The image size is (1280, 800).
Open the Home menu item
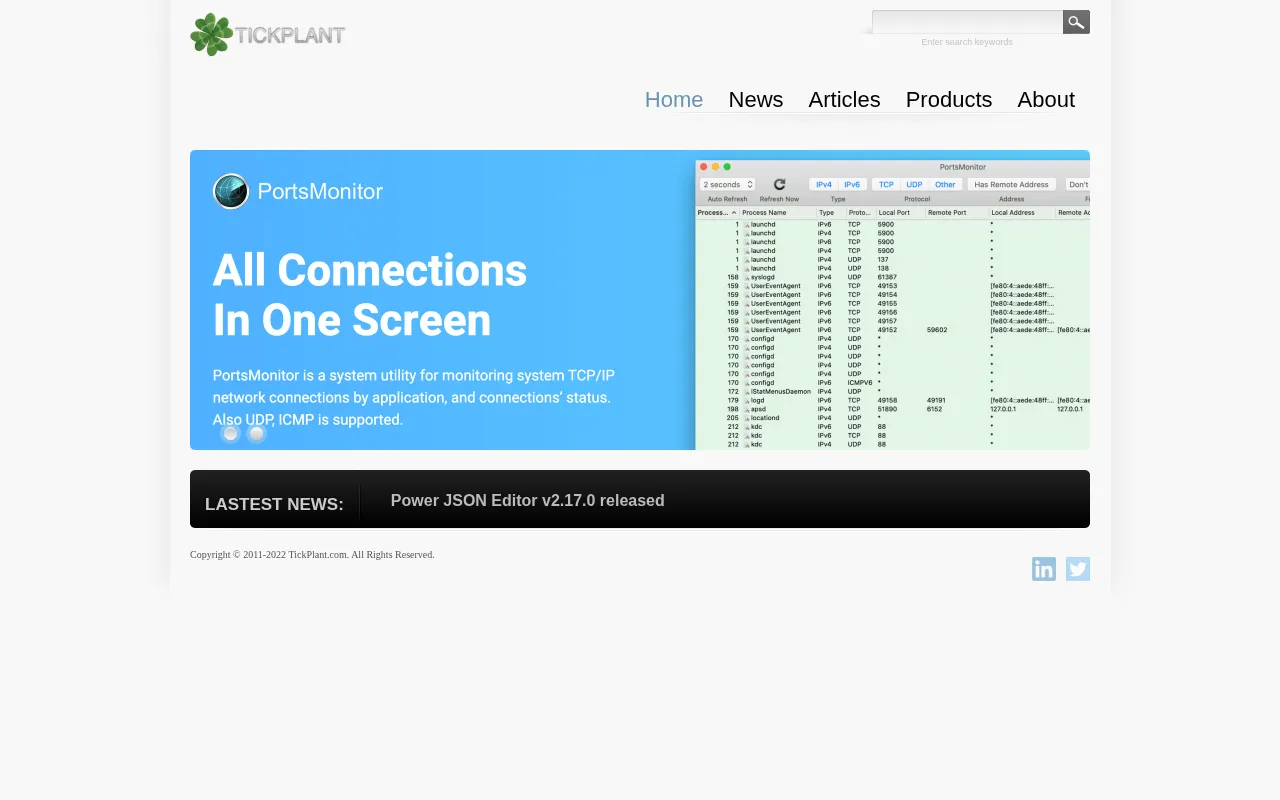tap(674, 100)
